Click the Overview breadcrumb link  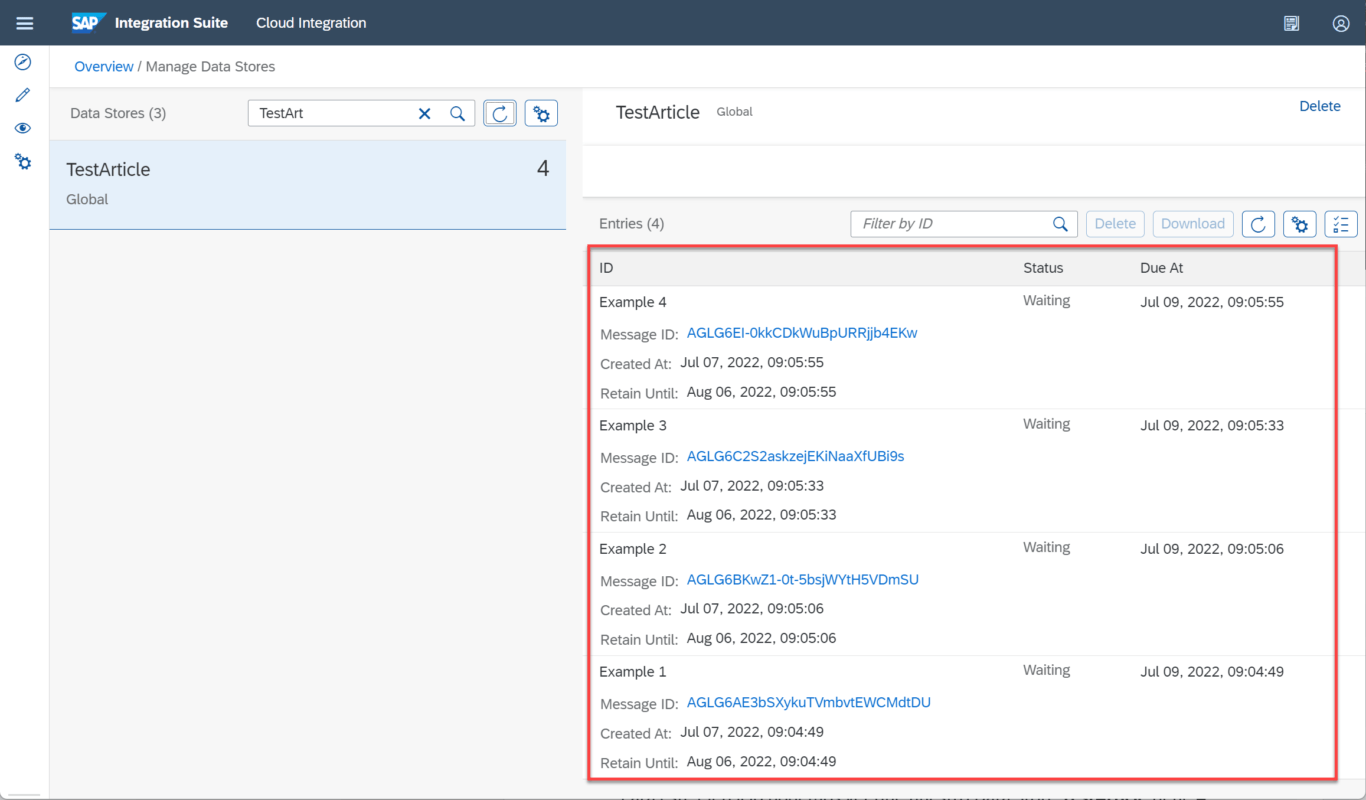pos(104,66)
